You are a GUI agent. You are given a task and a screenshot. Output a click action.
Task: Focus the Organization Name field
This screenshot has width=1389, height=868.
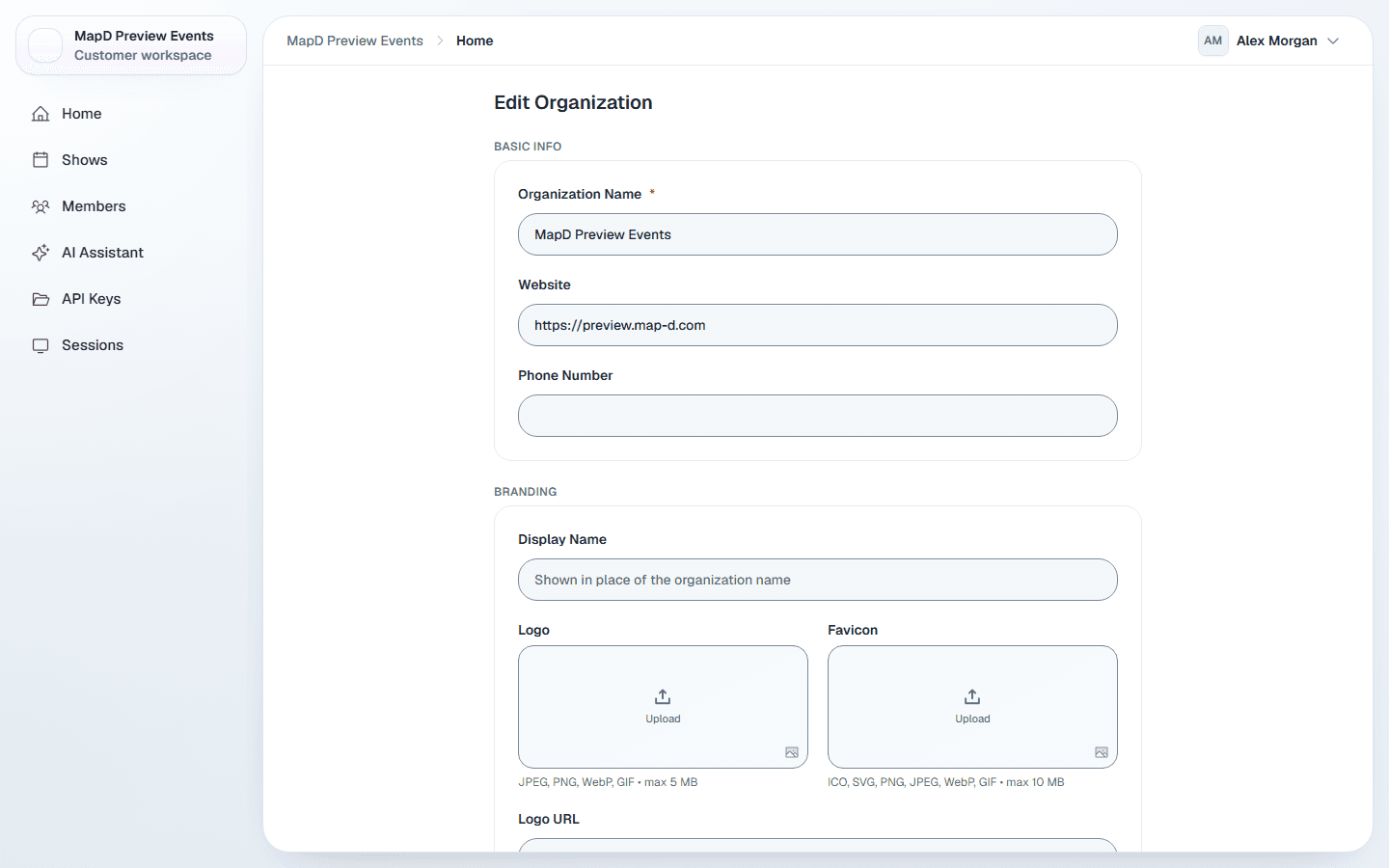(x=818, y=234)
